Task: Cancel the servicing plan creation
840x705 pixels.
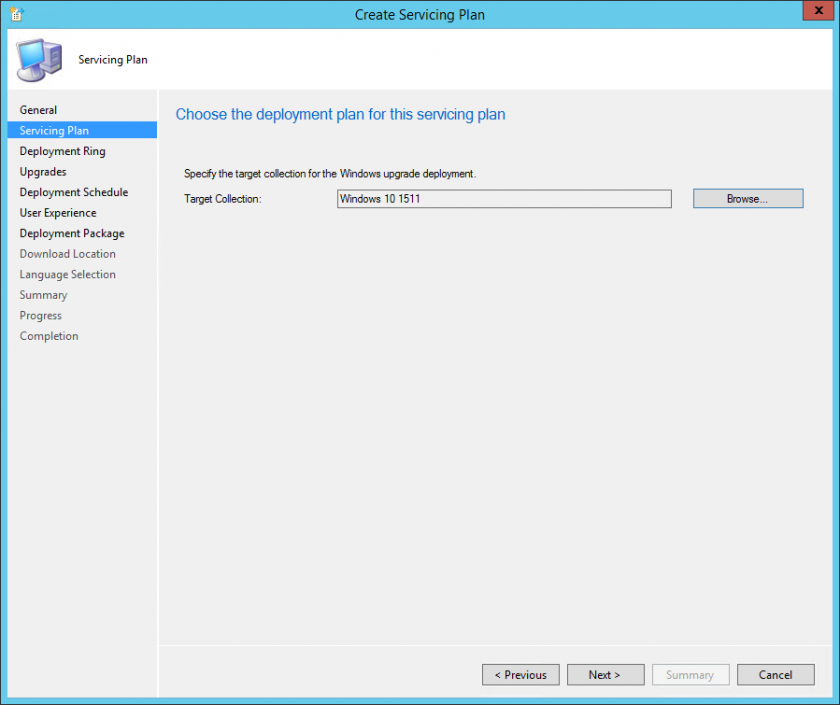Action: [775, 674]
